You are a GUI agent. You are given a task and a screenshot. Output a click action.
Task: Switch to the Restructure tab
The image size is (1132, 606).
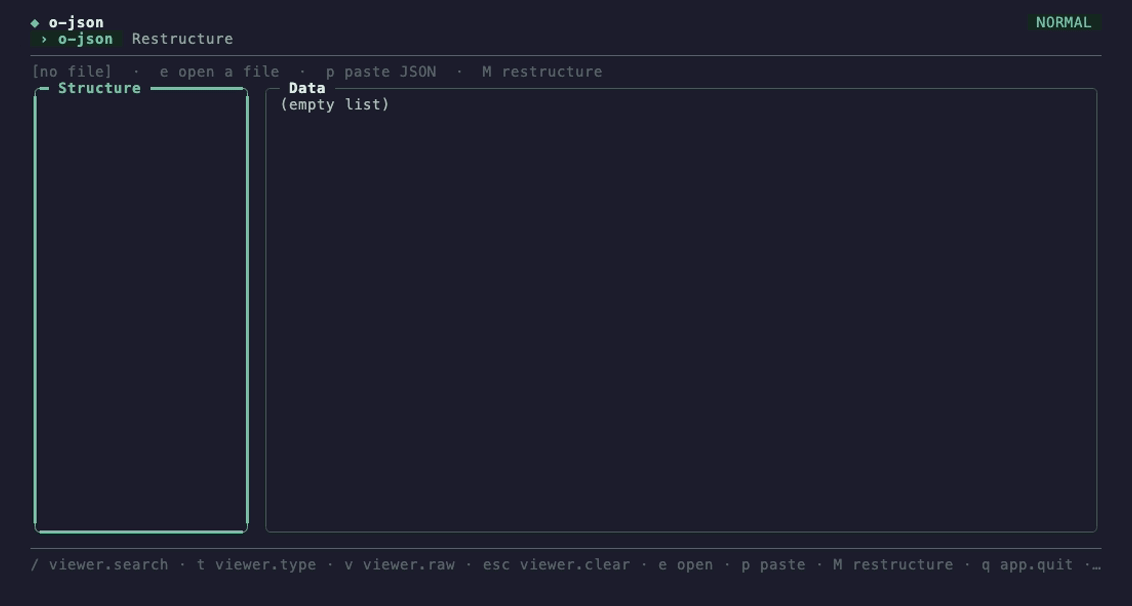(182, 39)
